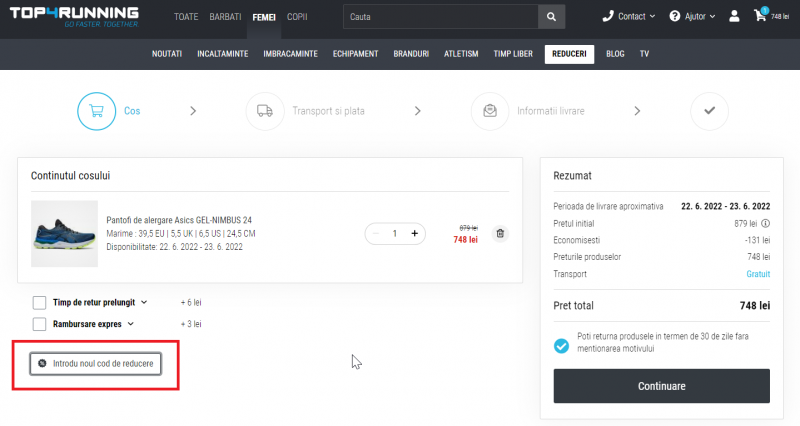The width and height of the screenshot is (800, 426).
Task: Click the Cauta search input field
Action: click(x=441, y=17)
